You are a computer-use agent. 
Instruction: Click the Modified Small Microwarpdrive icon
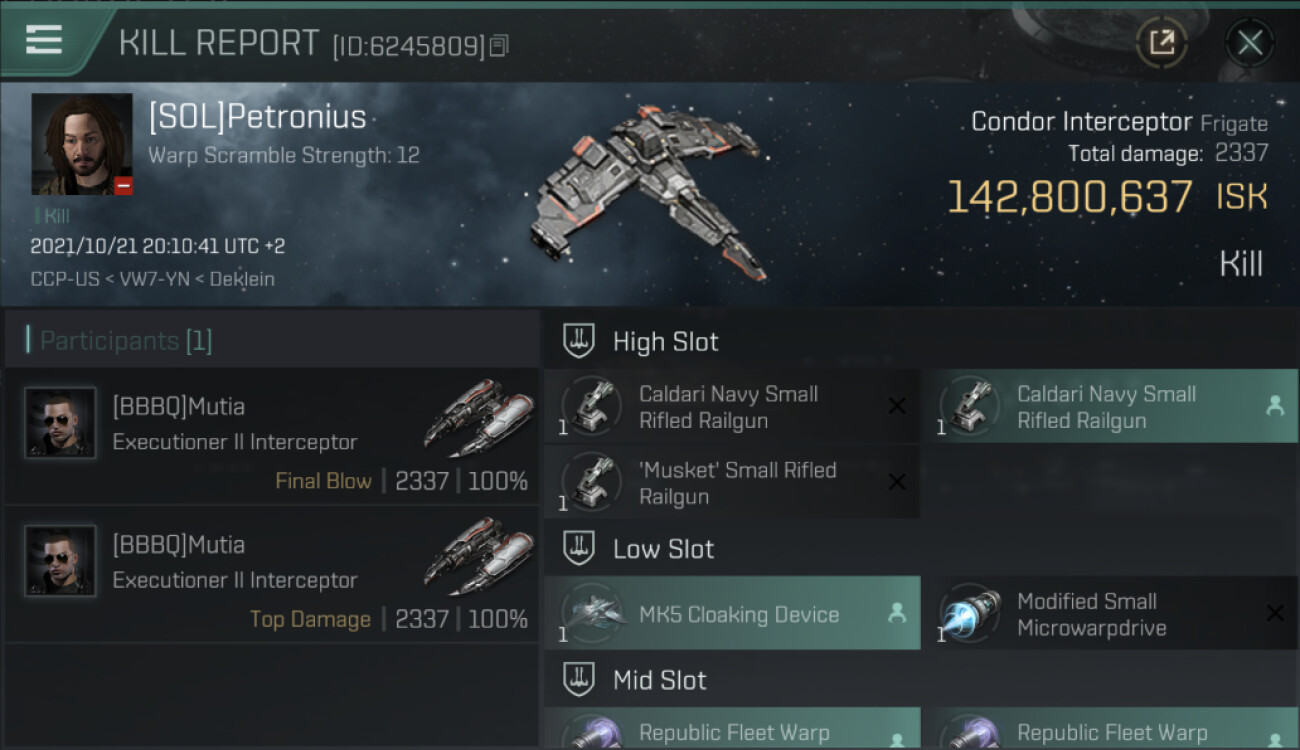tap(971, 613)
